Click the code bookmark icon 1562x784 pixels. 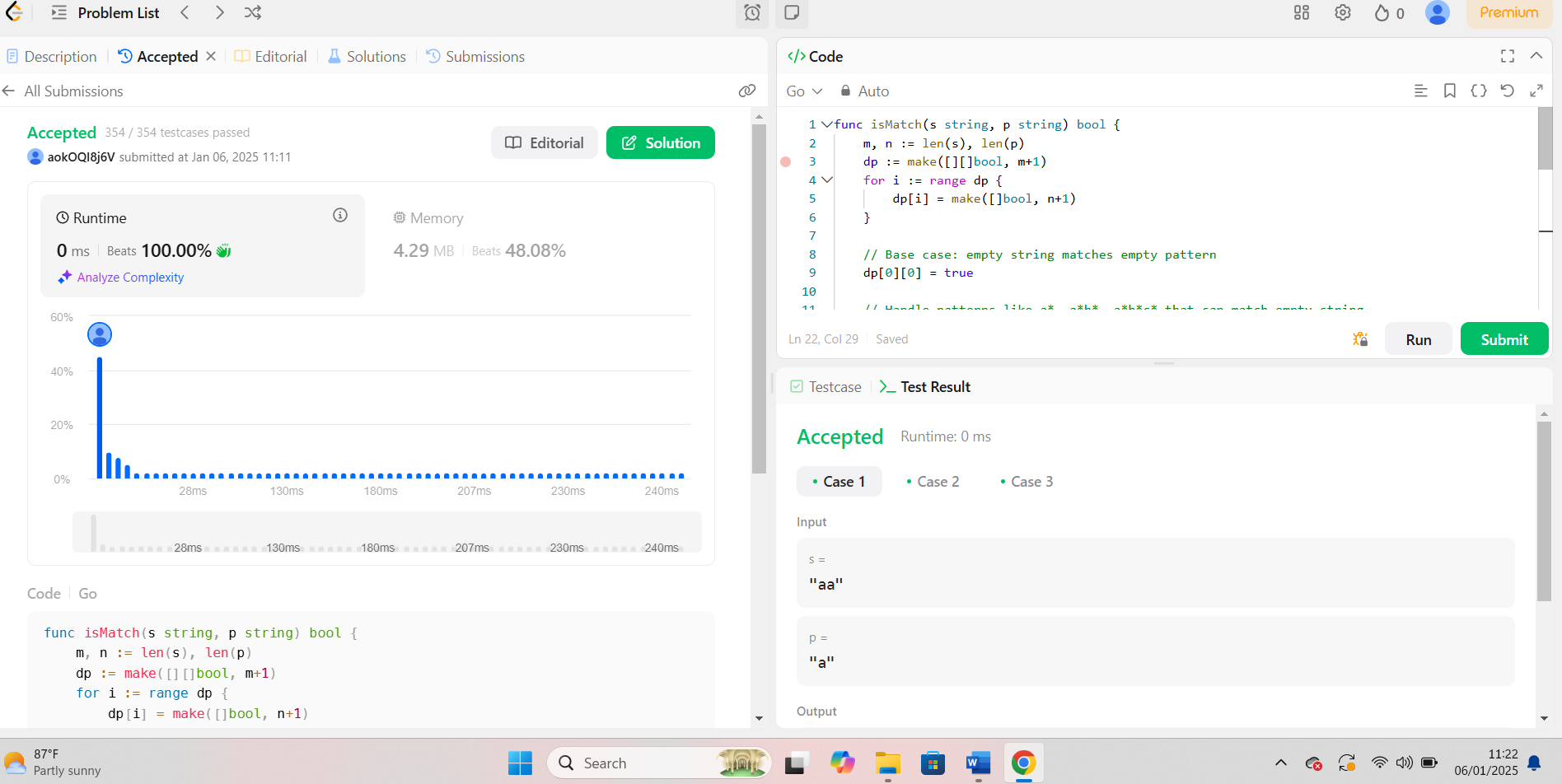[x=1450, y=91]
